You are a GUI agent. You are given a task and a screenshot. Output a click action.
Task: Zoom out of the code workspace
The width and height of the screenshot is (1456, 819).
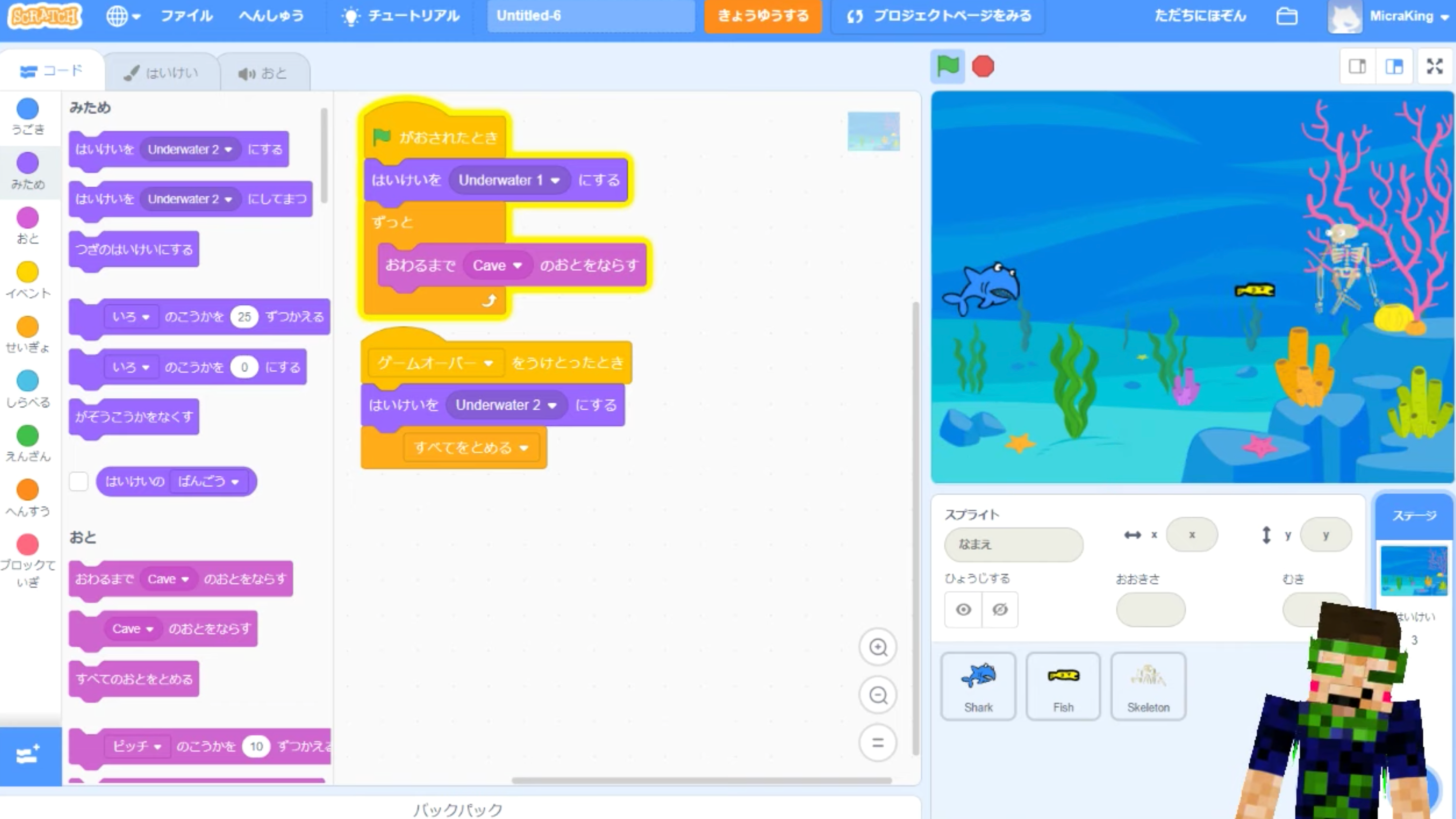click(x=878, y=695)
